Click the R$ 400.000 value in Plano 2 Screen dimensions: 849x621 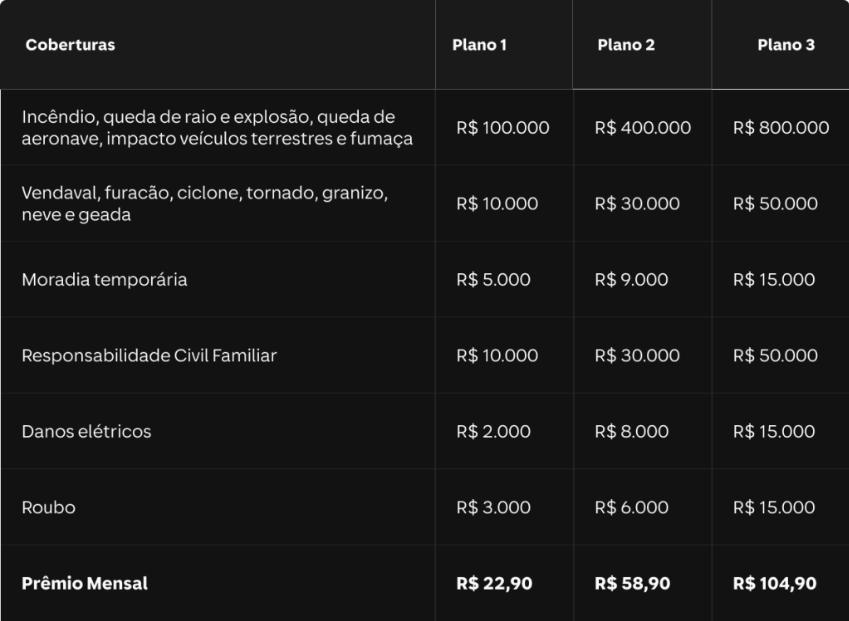click(x=643, y=128)
